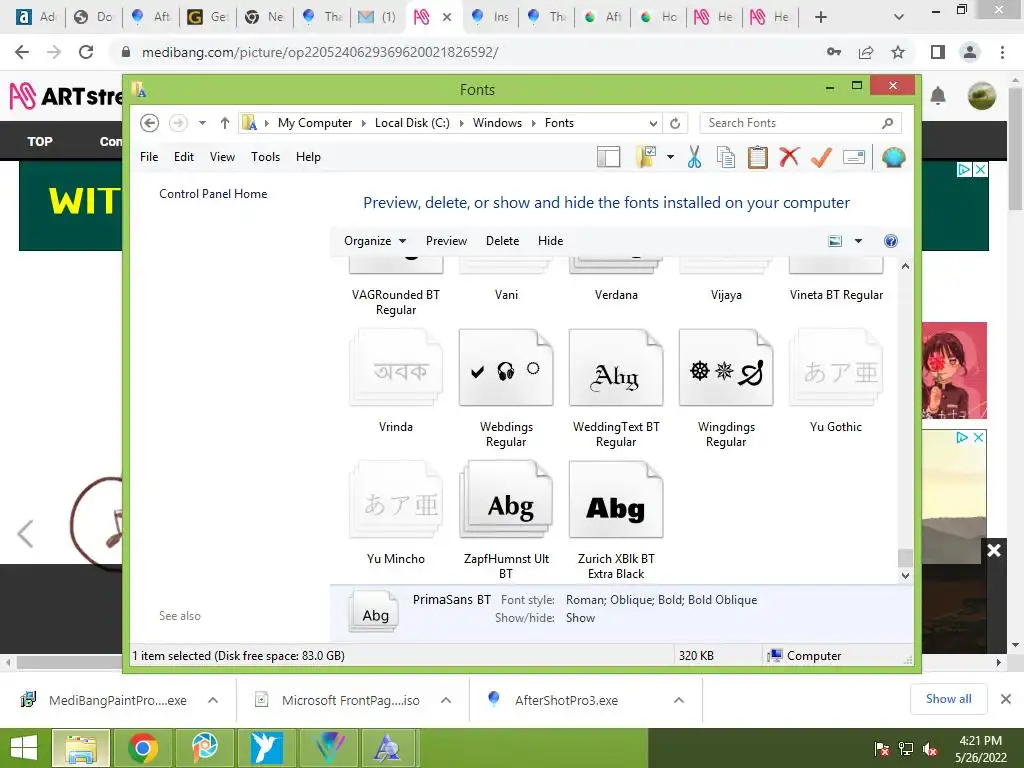This screenshot has height=768, width=1024.
Task: Open the Edit menu
Action: point(184,157)
